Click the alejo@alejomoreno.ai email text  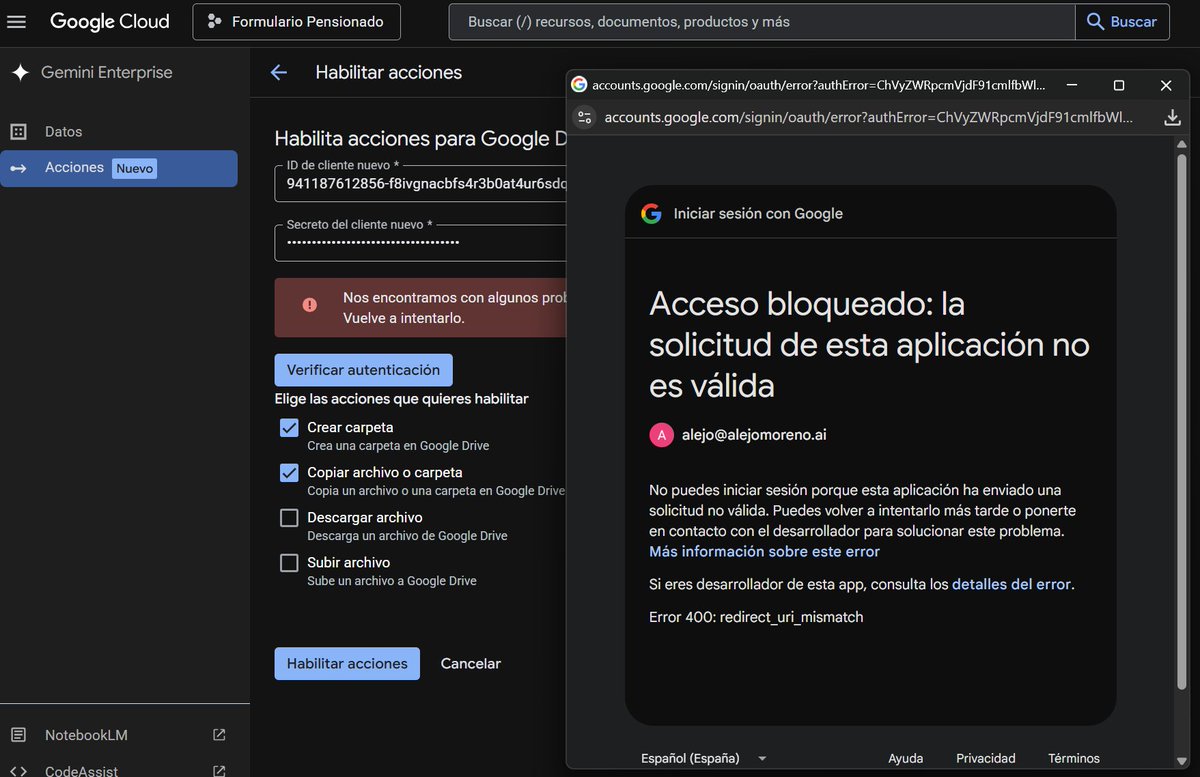pyautogui.click(x=754, y=435)
